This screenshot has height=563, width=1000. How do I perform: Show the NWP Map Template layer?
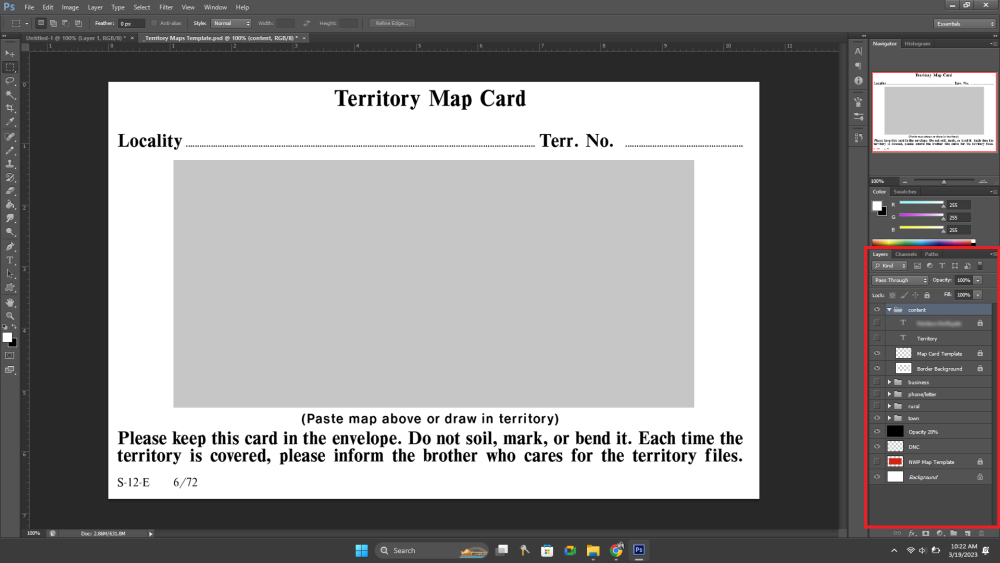pyautogui.click(x=877, y=462)
